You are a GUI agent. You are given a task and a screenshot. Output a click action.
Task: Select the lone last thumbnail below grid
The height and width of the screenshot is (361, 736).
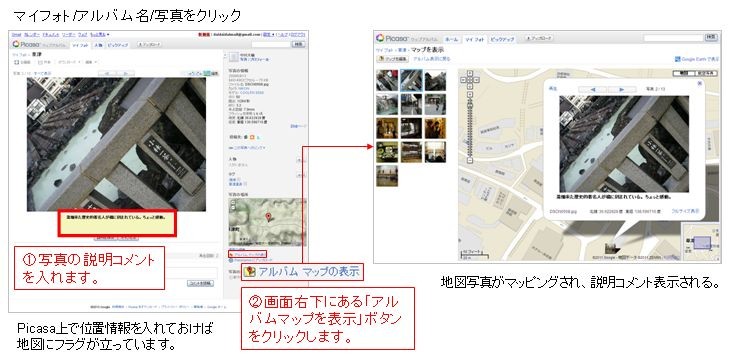coord(387,175)
